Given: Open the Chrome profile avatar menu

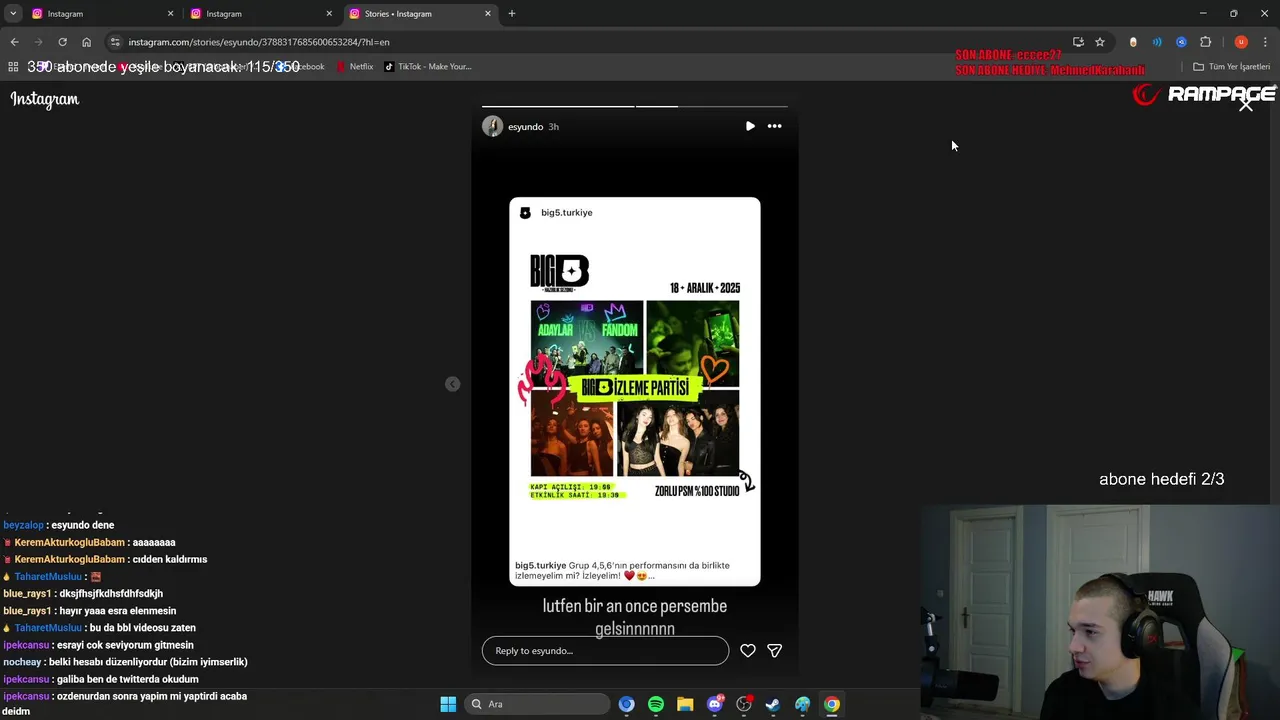Looking at the screenshot, I should [1241, 42].
